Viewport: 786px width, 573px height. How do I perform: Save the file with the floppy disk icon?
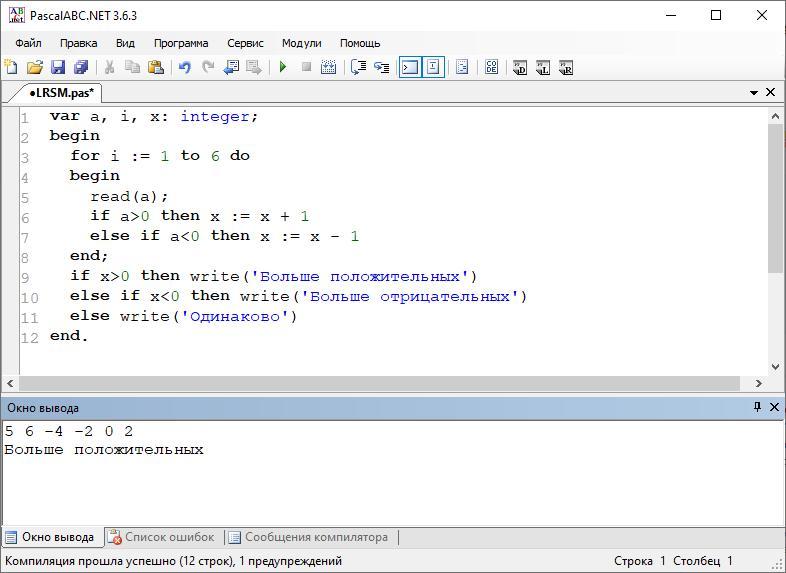point(58,67)
